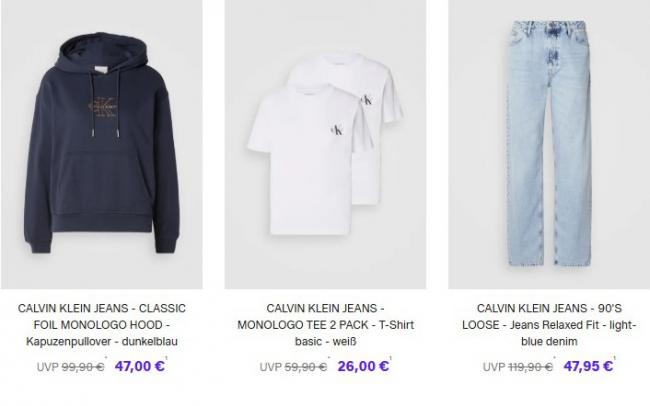Click footnote marker after 47,95 € price

(x=615, y=358)
